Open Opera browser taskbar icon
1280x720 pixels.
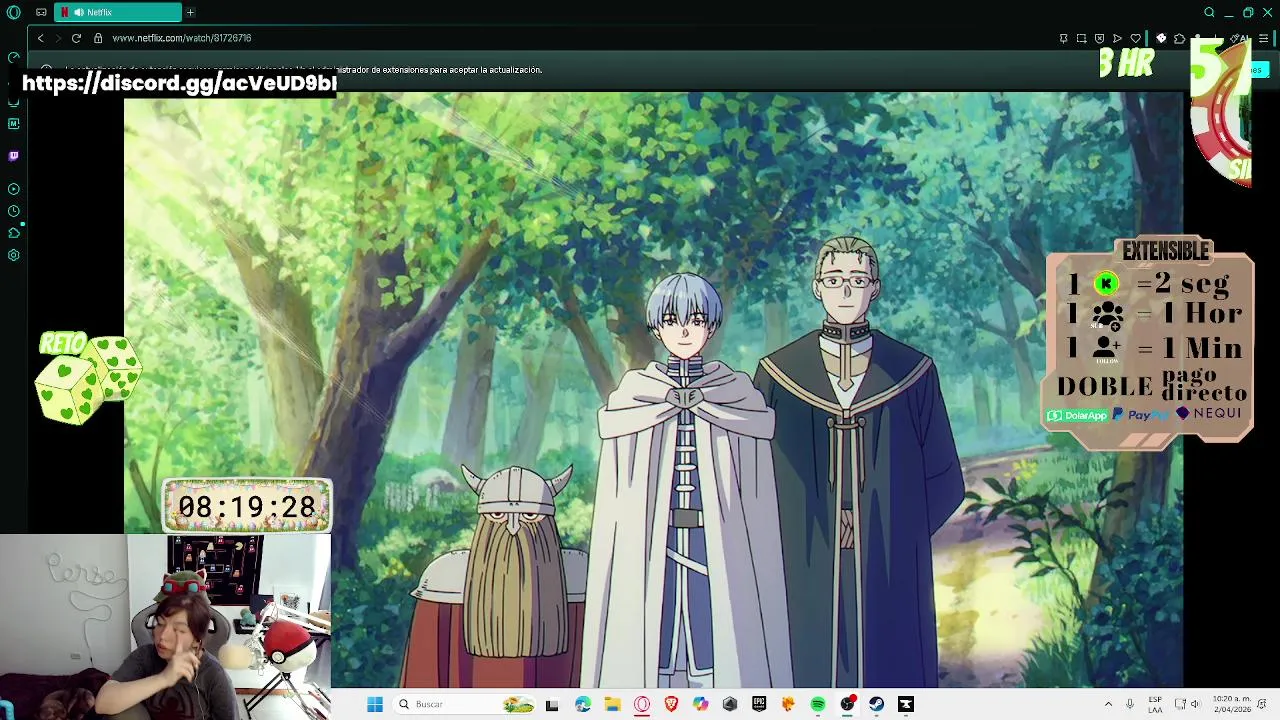642,704
